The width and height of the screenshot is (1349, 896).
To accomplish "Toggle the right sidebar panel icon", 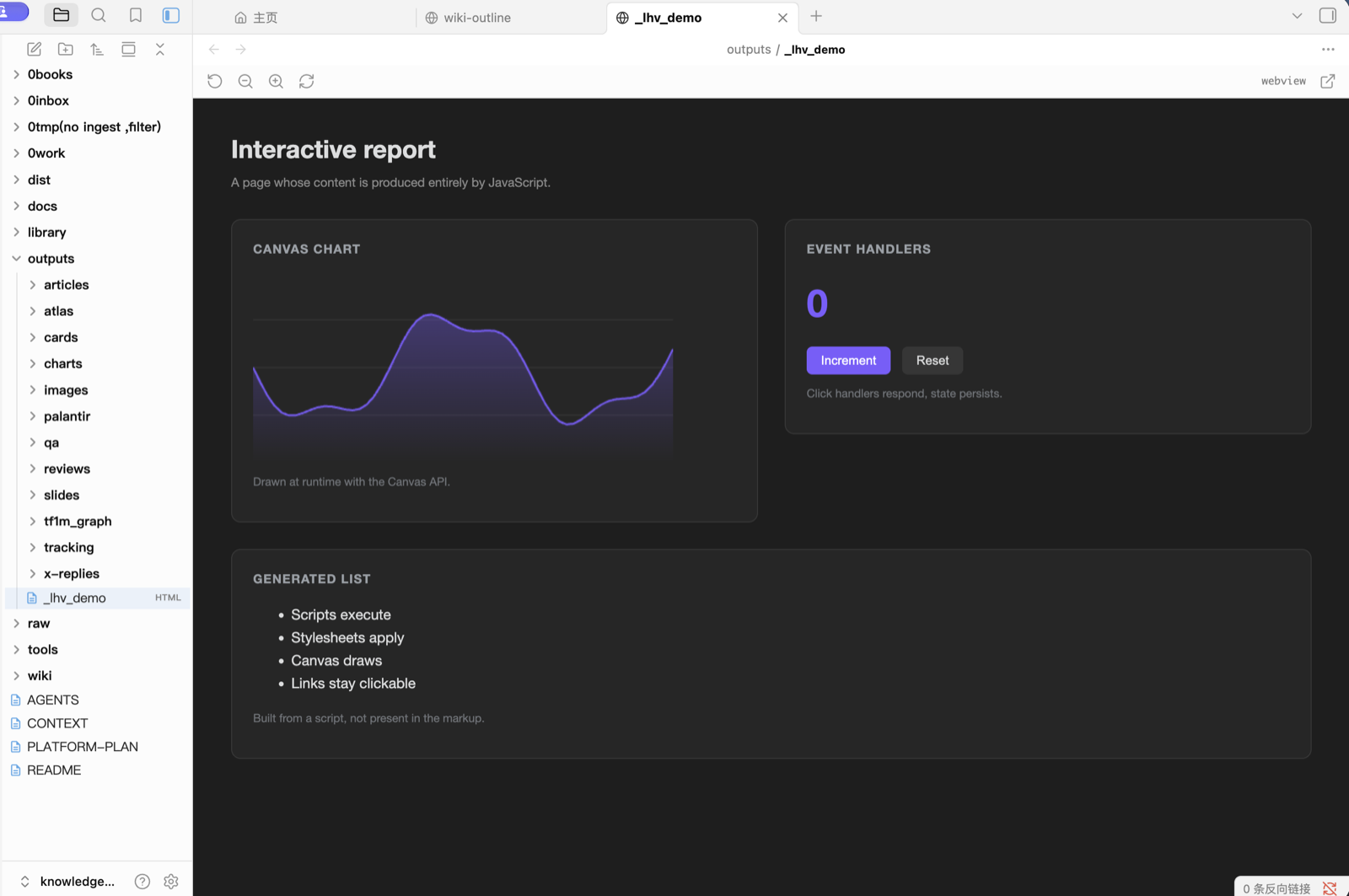I will tap(1328, 15).
